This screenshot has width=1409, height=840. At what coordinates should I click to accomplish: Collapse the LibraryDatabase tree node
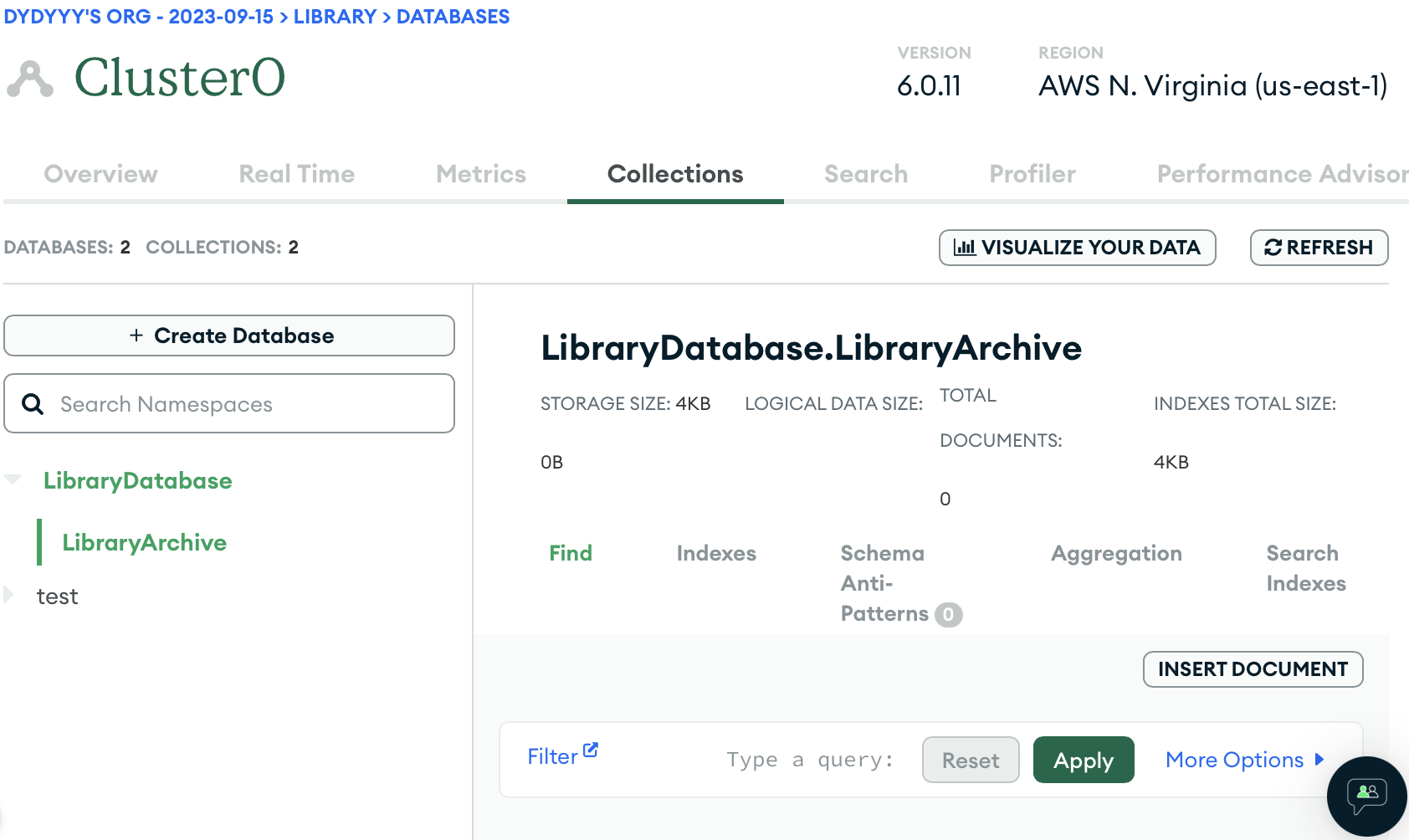(x=13, y=480)
